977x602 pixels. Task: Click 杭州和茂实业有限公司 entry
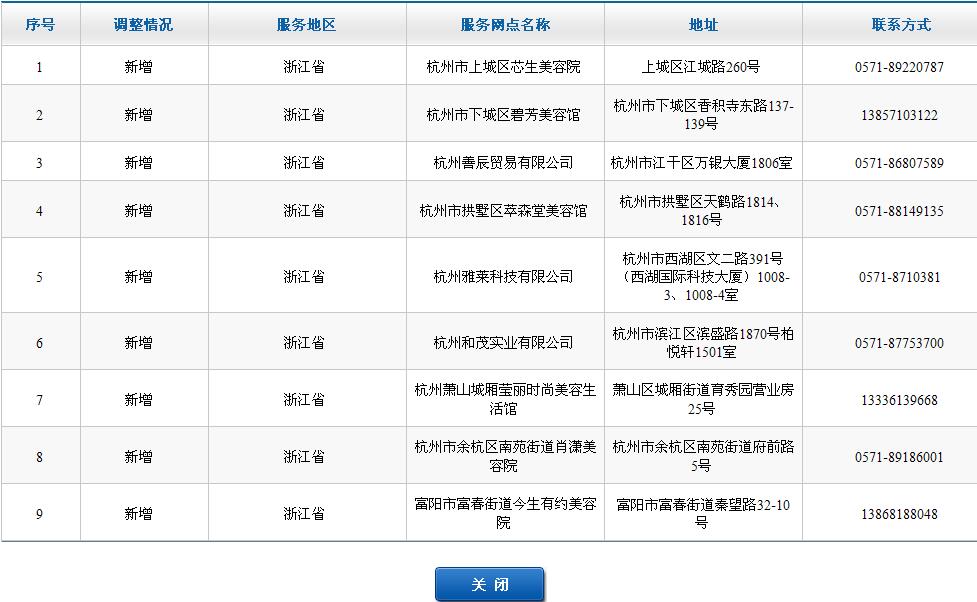(x=503, y=343)
